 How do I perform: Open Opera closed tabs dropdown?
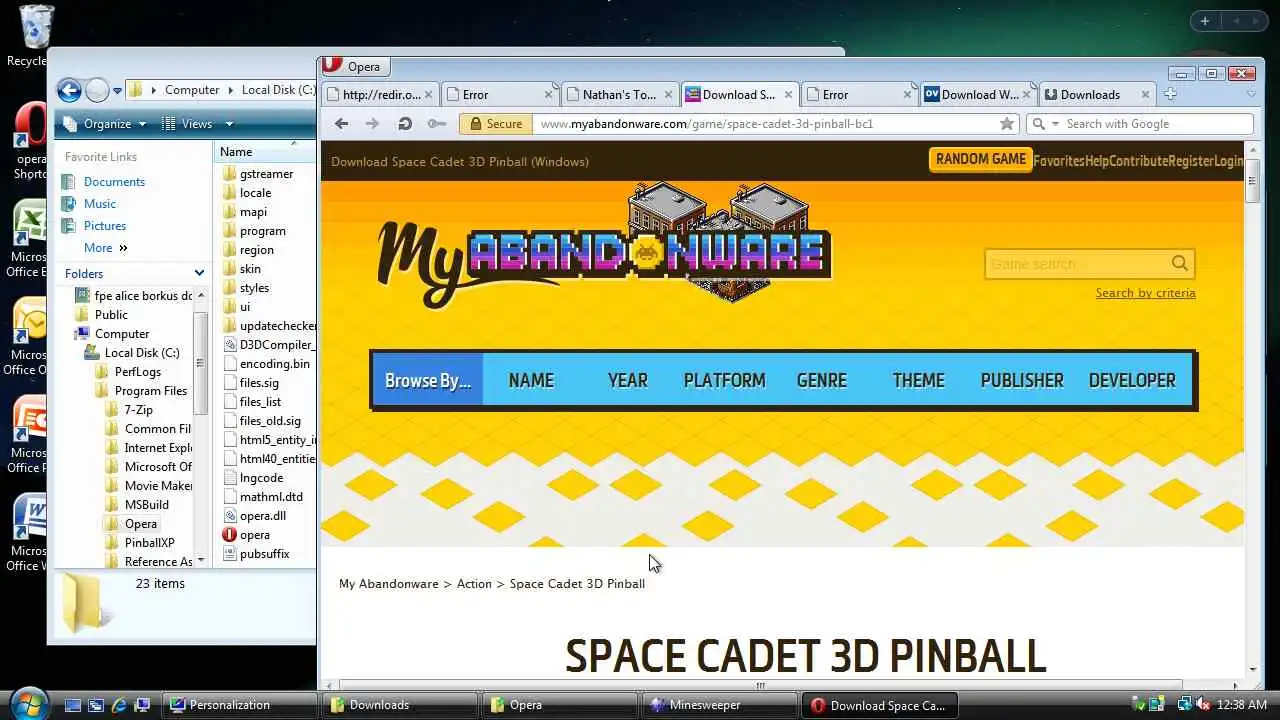(1250, 94)
